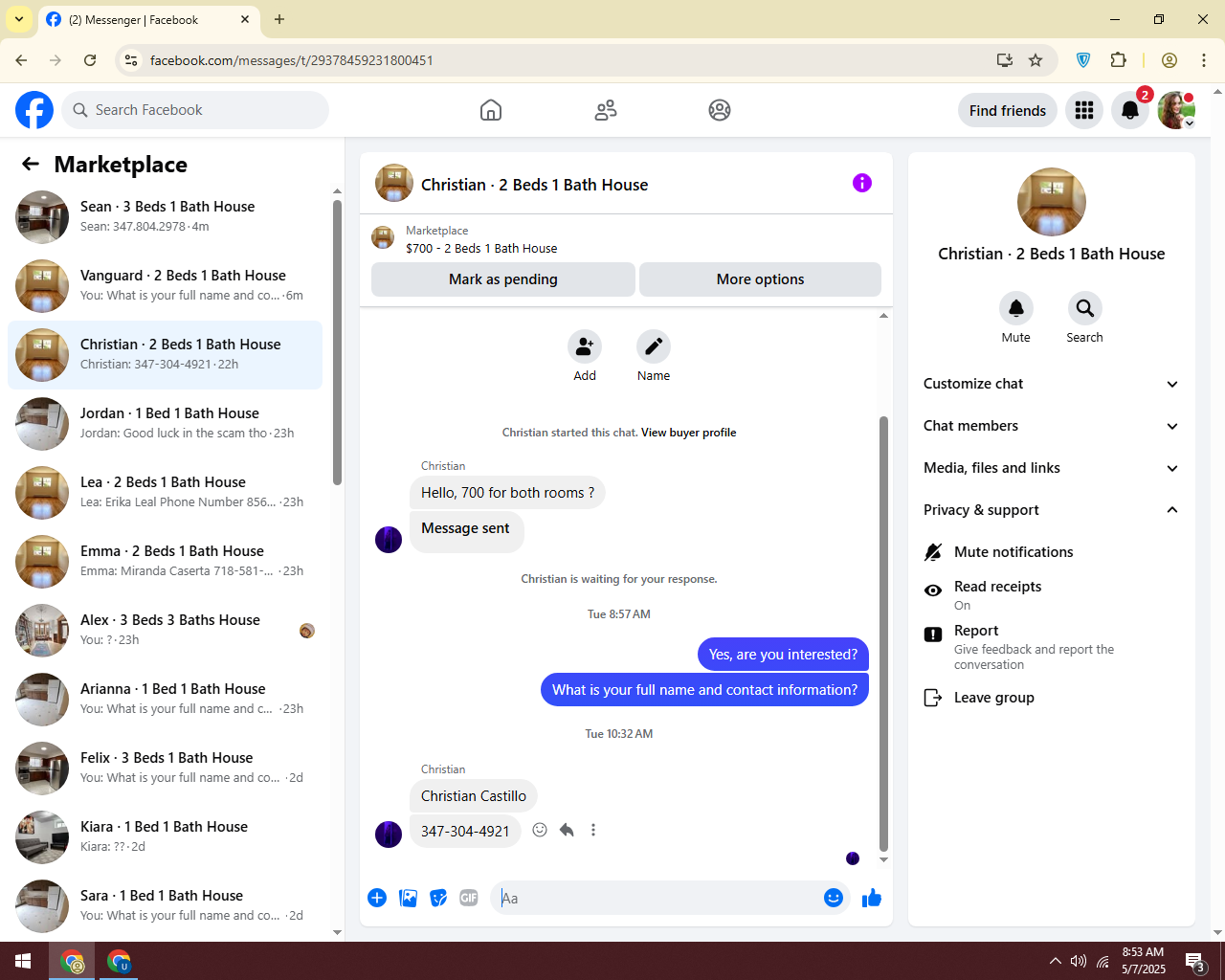Expand Media, files and links section
This screenshot has width=1225, height=980.
click(1052, 468)
